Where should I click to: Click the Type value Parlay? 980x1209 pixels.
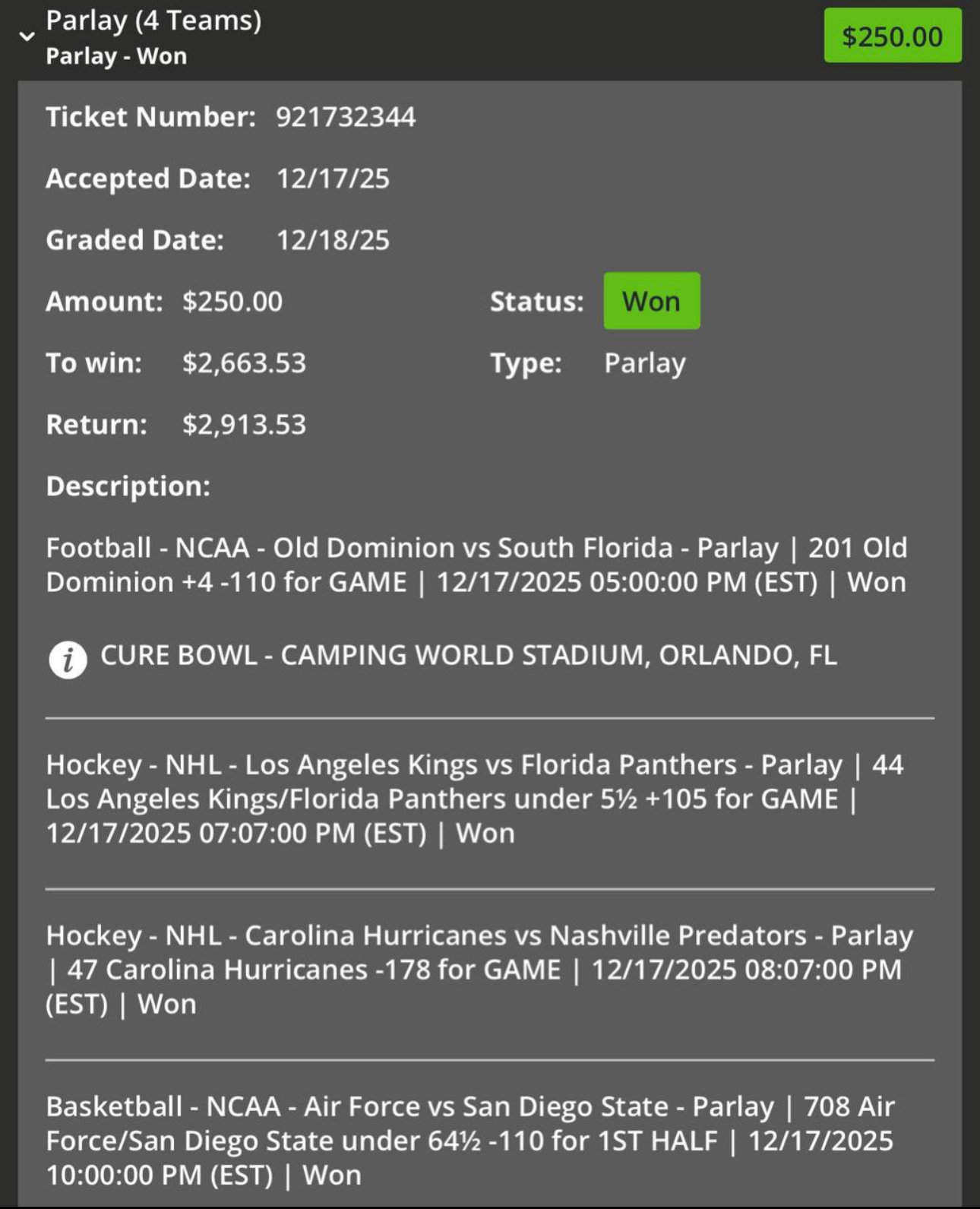644,363
